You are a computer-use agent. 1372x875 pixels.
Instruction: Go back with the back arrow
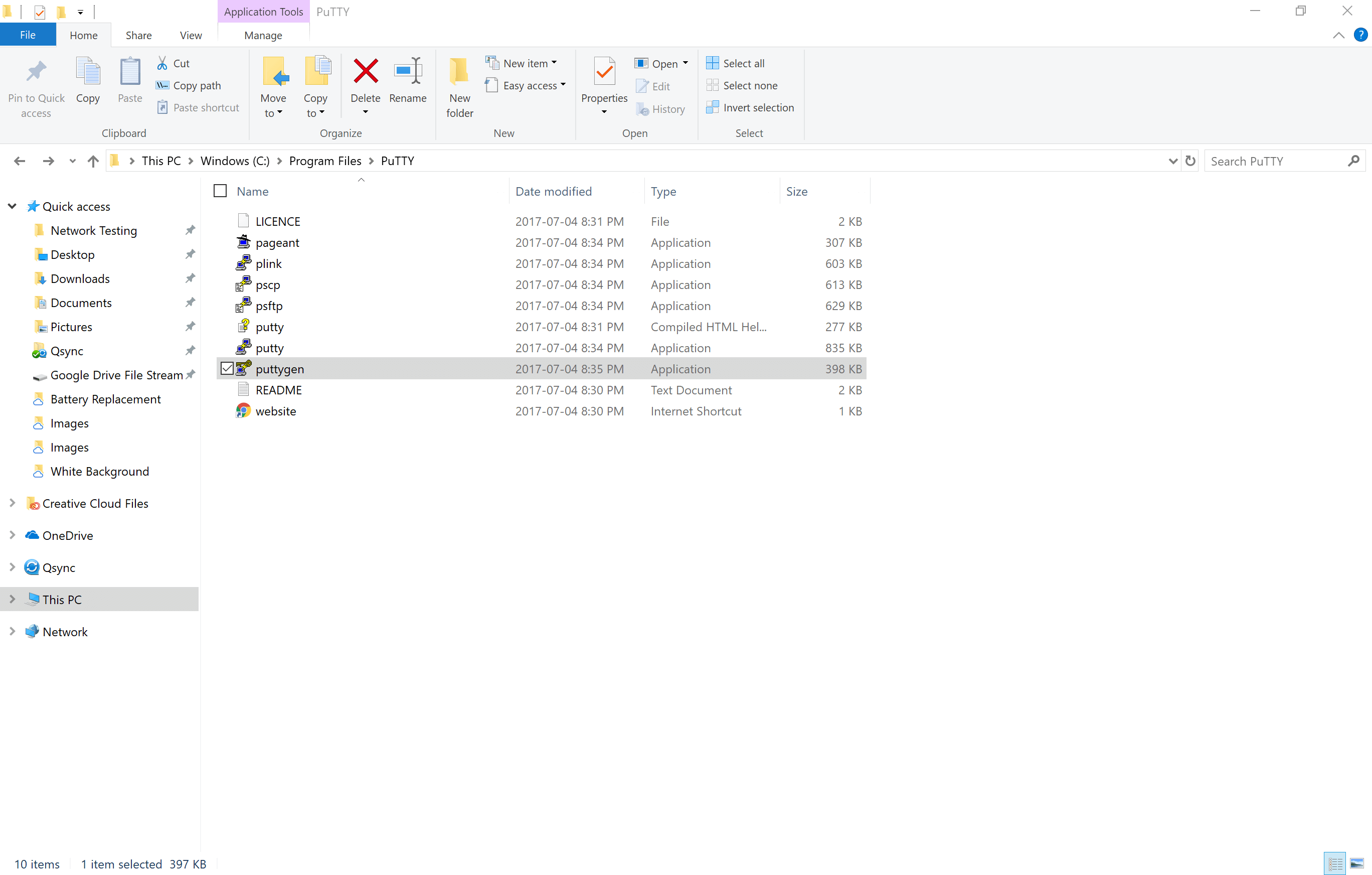coord(20,162)
